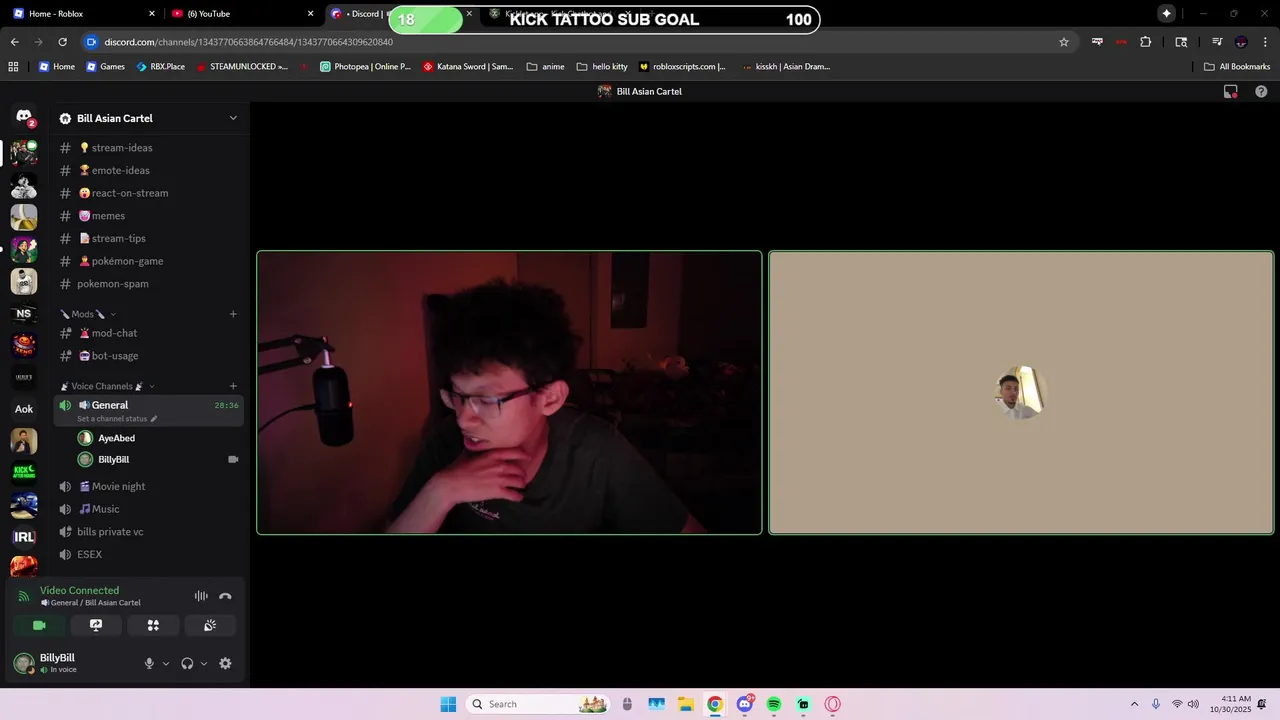Open the emote-ideas channel

(x=149, y=170)
